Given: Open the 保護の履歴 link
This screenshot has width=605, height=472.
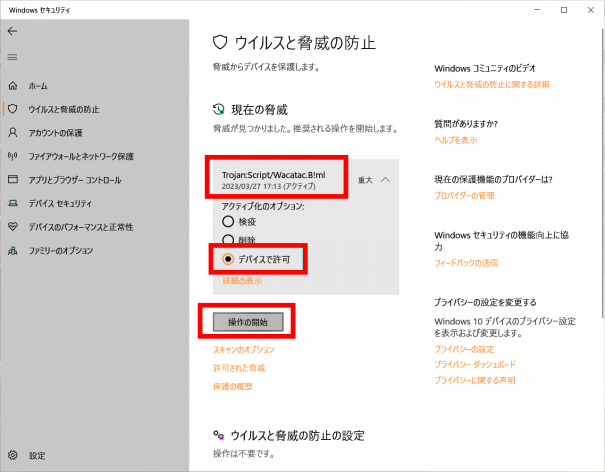Looking at the screenshot, I should tap(232, 386).
